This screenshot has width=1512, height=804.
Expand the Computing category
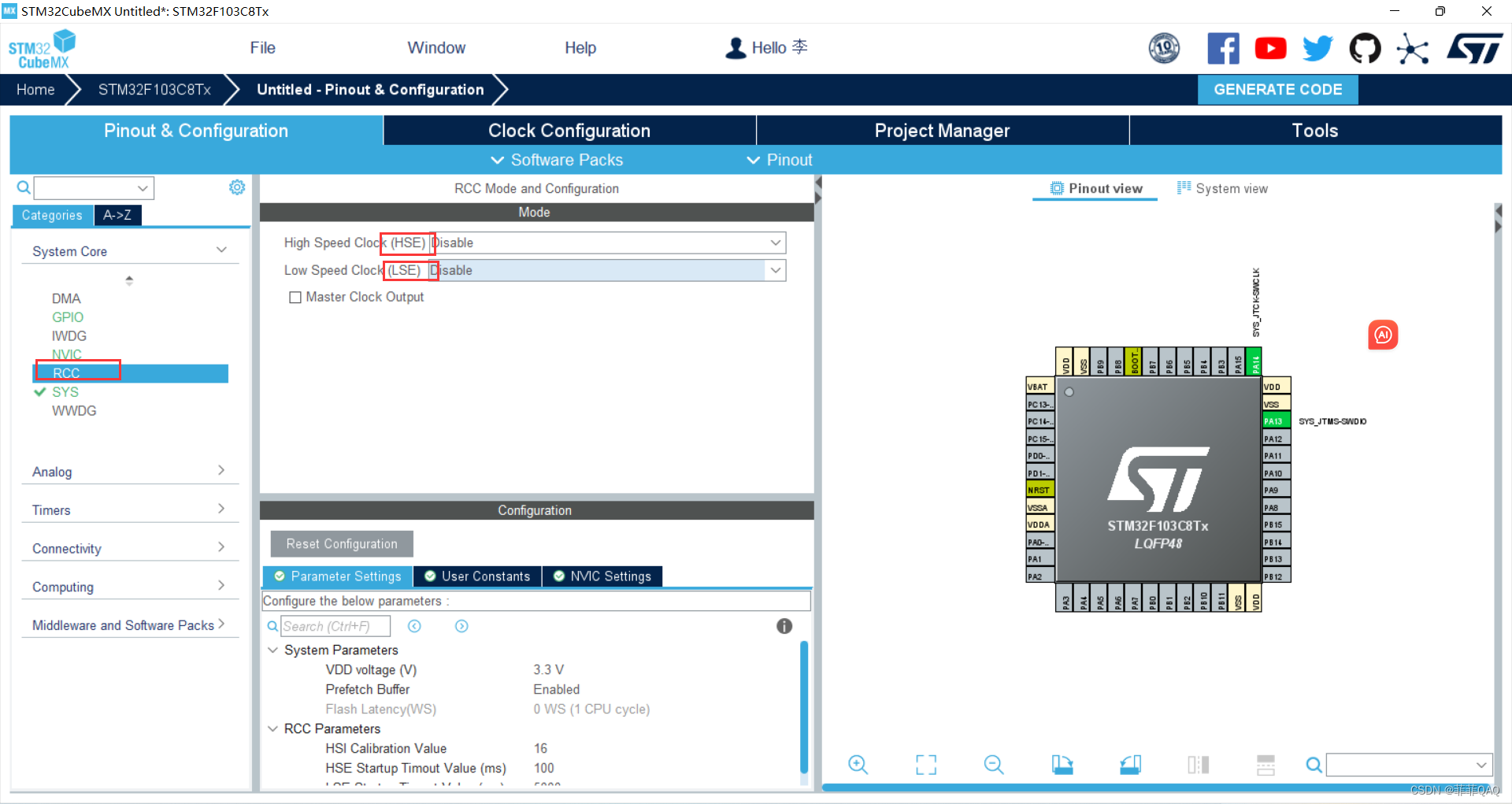coord(130,587)
